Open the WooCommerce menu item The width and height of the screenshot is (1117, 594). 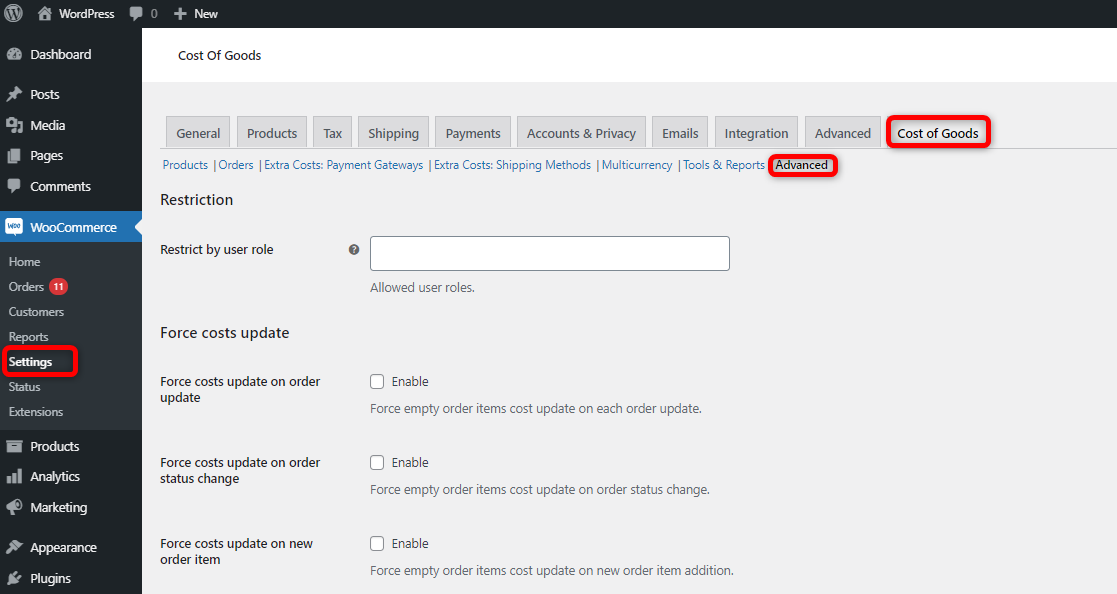[x=71, y=227]
